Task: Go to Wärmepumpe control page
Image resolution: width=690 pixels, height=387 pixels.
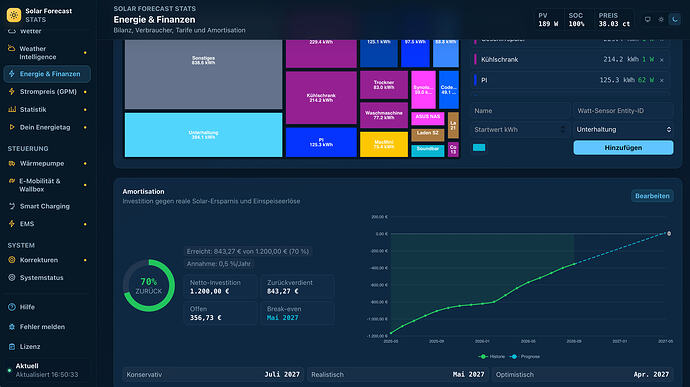Action: (x=47, y=163)
